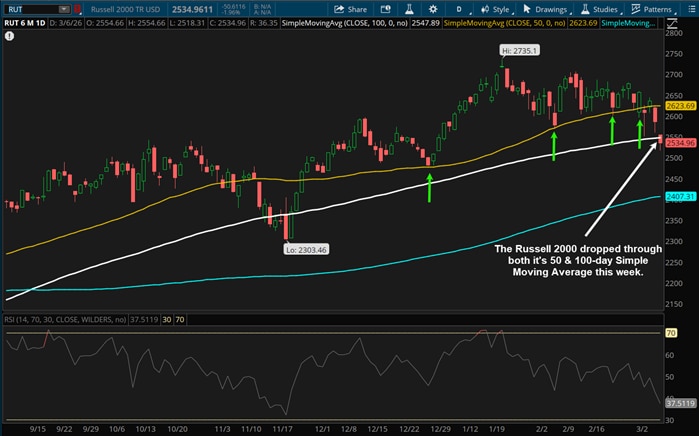
Task: Select SimpleMovingAvg (CLOSE, 100, 0, no) label
Action: 345,23
